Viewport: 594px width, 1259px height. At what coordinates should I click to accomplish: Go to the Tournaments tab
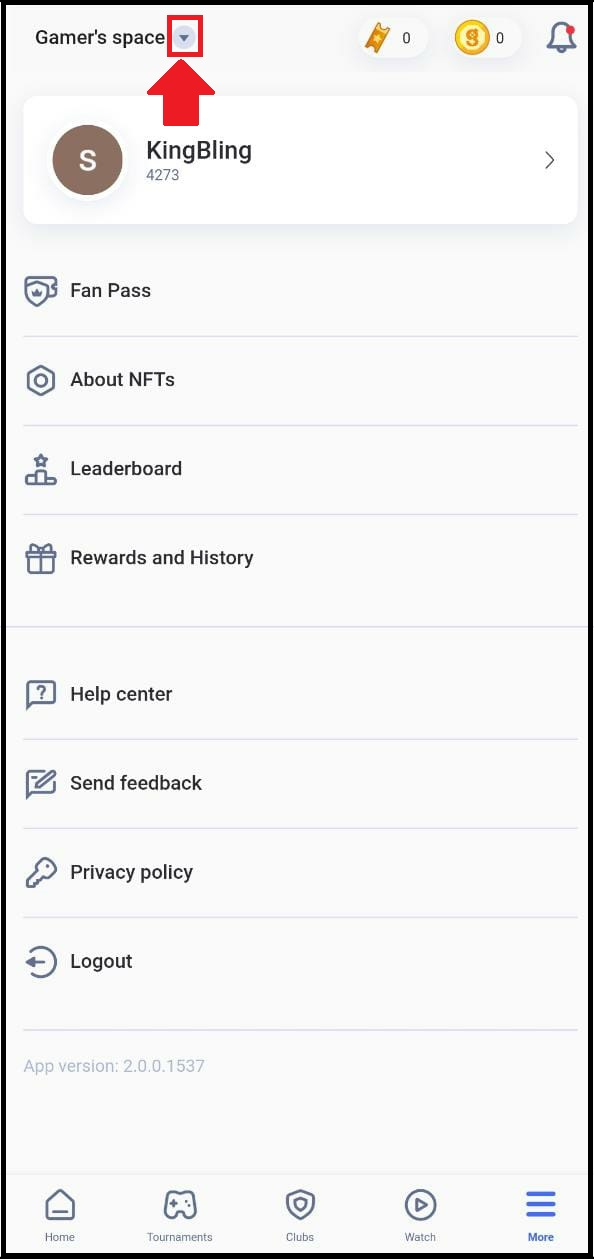pos(180,1215)
